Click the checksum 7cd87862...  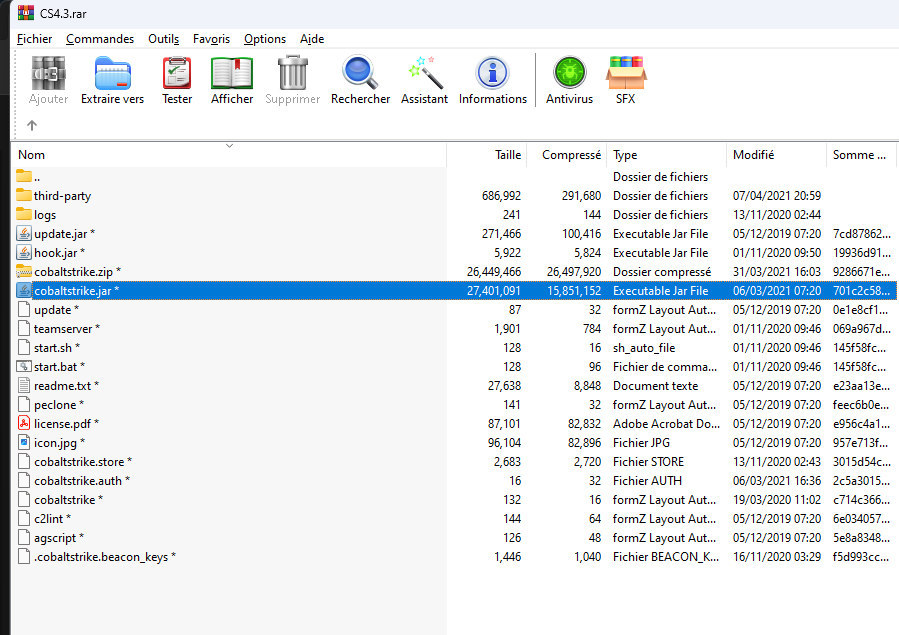point(861,233)
